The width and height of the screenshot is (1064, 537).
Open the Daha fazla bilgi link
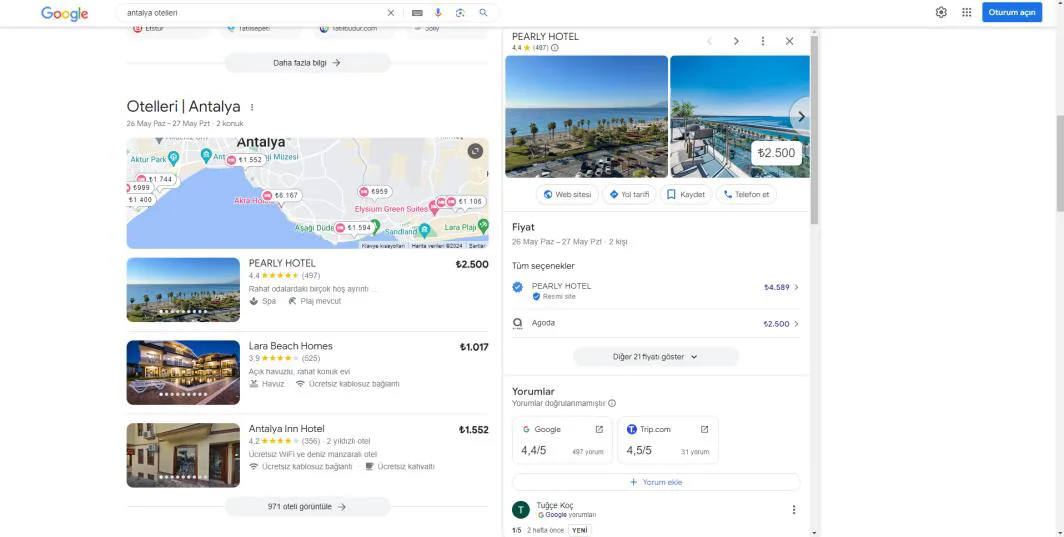click(307, 62)
